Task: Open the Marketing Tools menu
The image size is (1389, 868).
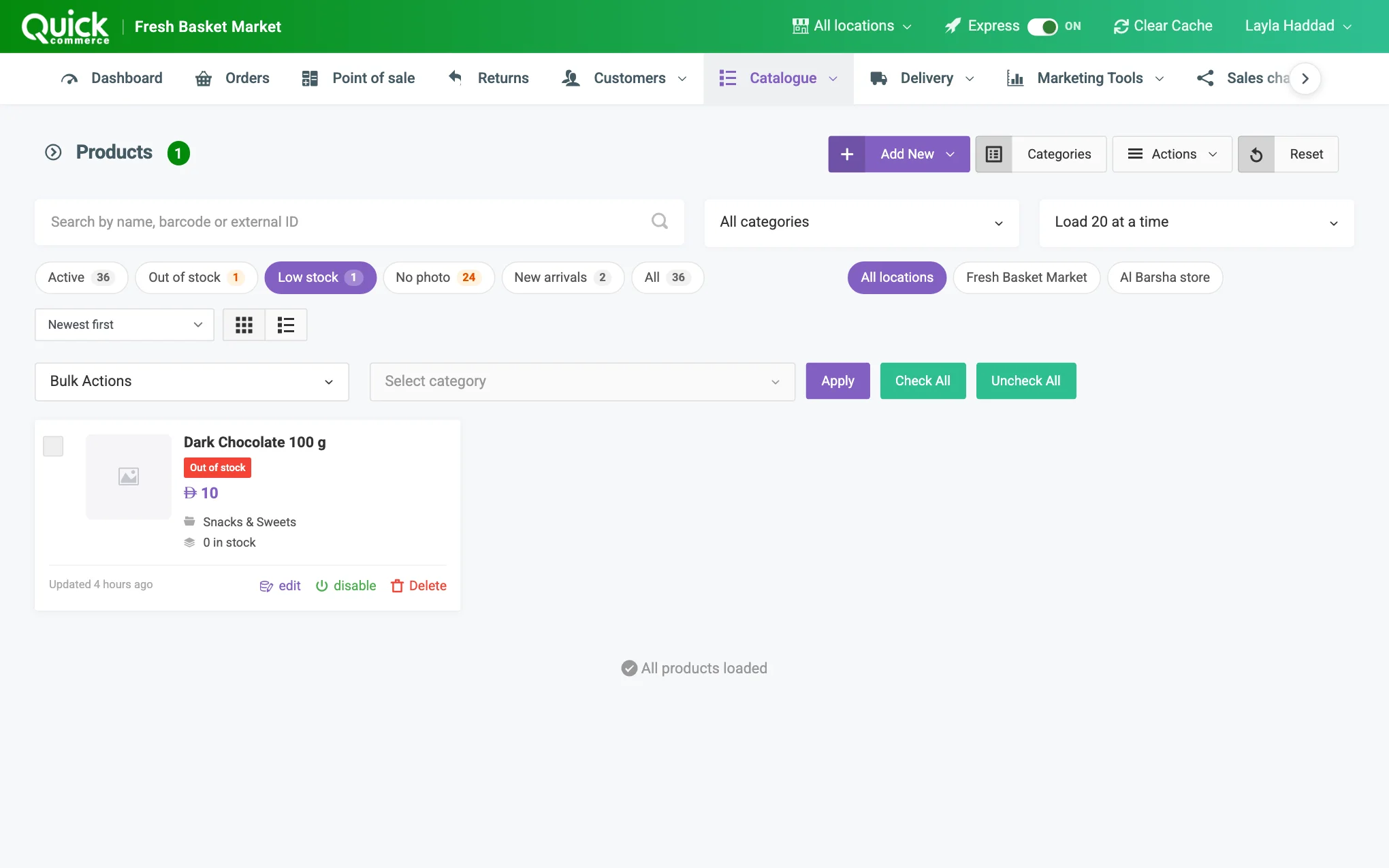Action: point(1086,78)
